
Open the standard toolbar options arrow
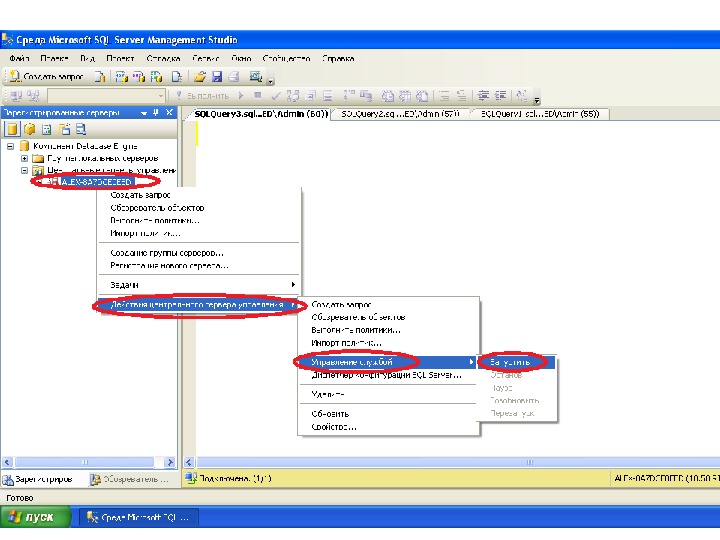[271, 81]
